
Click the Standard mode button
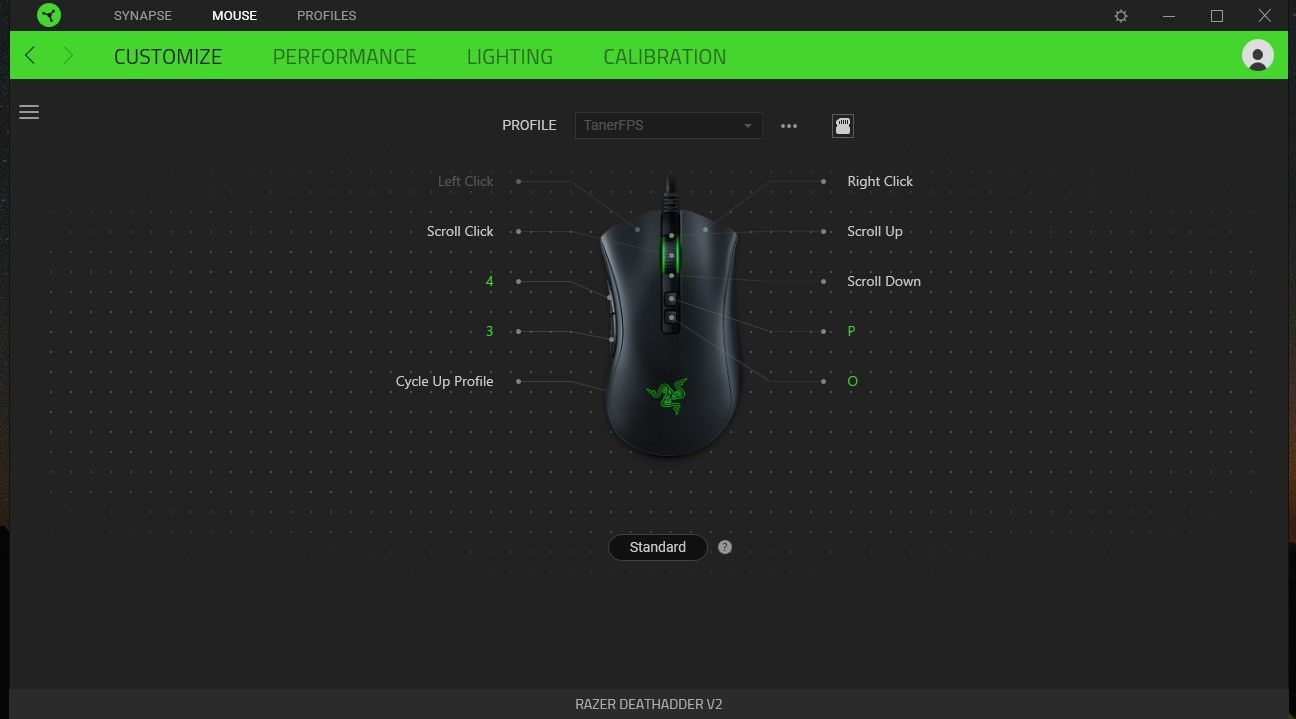658,547
